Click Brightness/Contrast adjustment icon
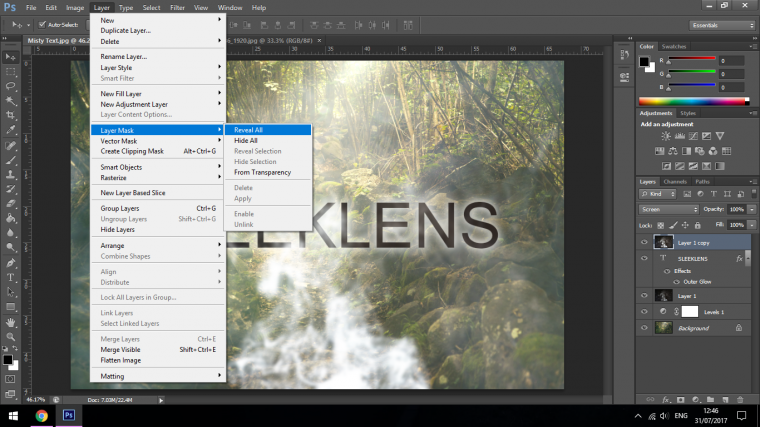The width and height of the screenshot is (760, 427). (x=666, y=136)
